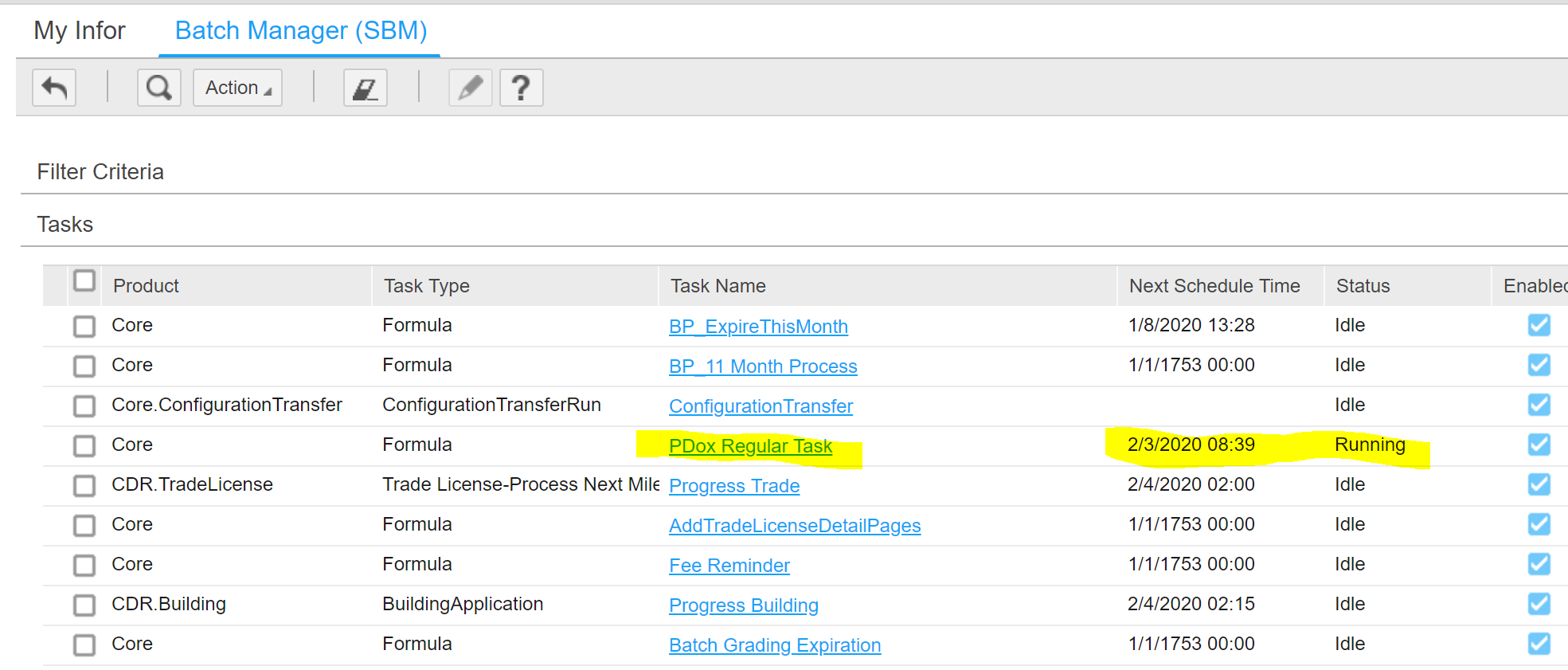Toggle Enabled checkbox for Progress Building

click(x=1539, y=604)
